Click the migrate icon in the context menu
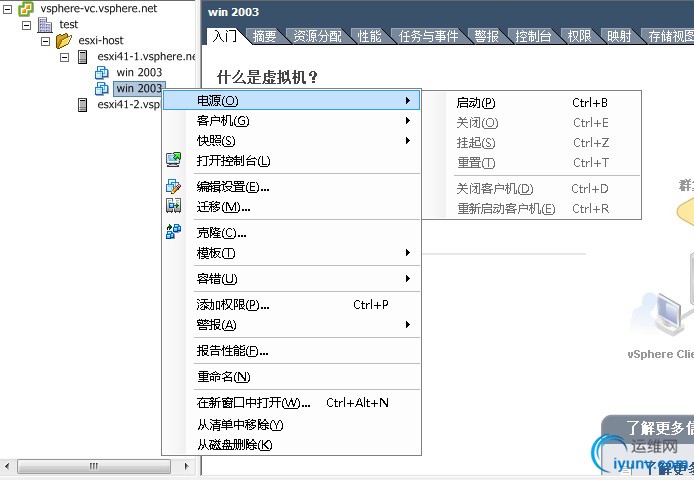The image size is (694, 480). click(x=174, y=205)
